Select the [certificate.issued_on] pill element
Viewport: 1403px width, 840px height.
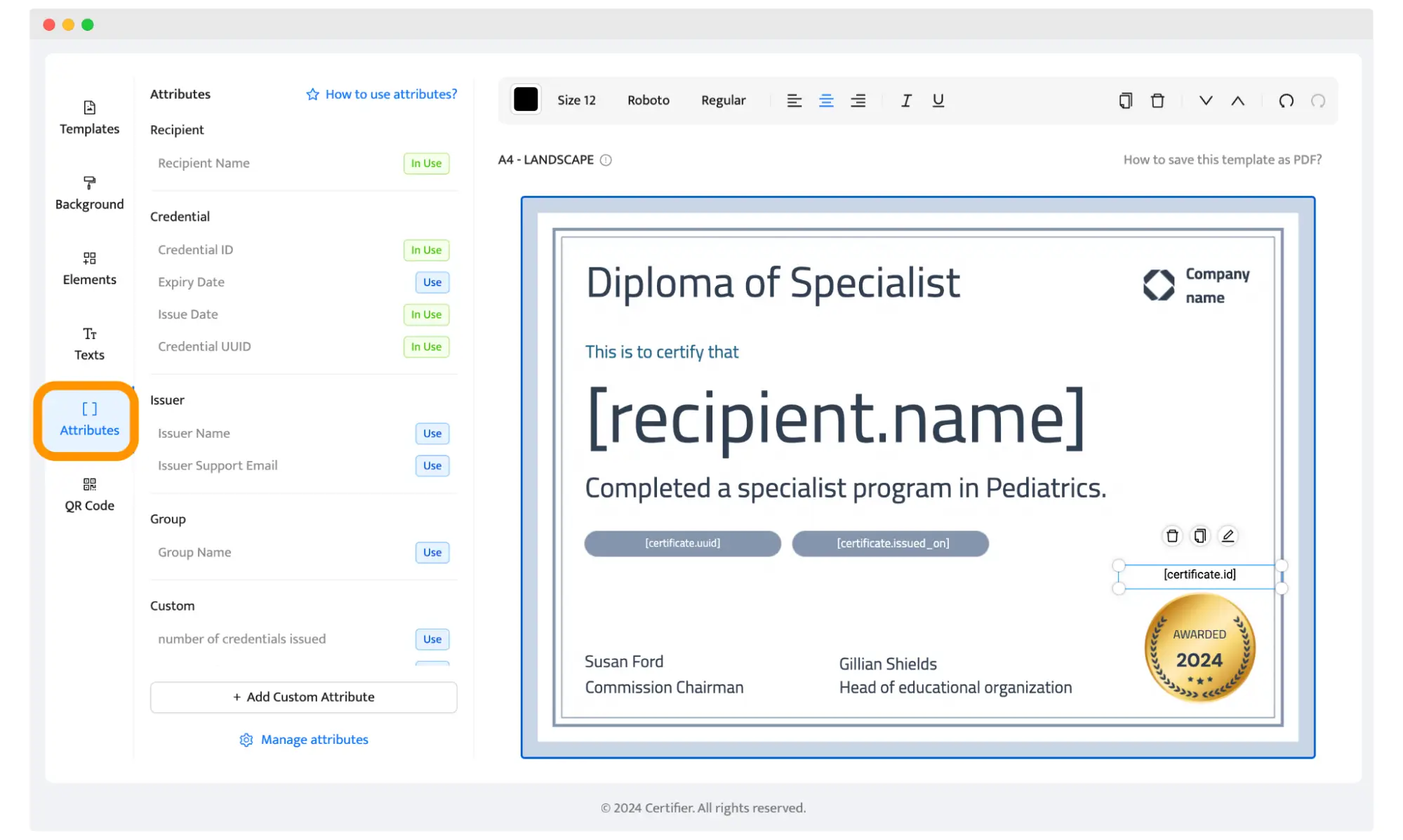tap(891, 543)
